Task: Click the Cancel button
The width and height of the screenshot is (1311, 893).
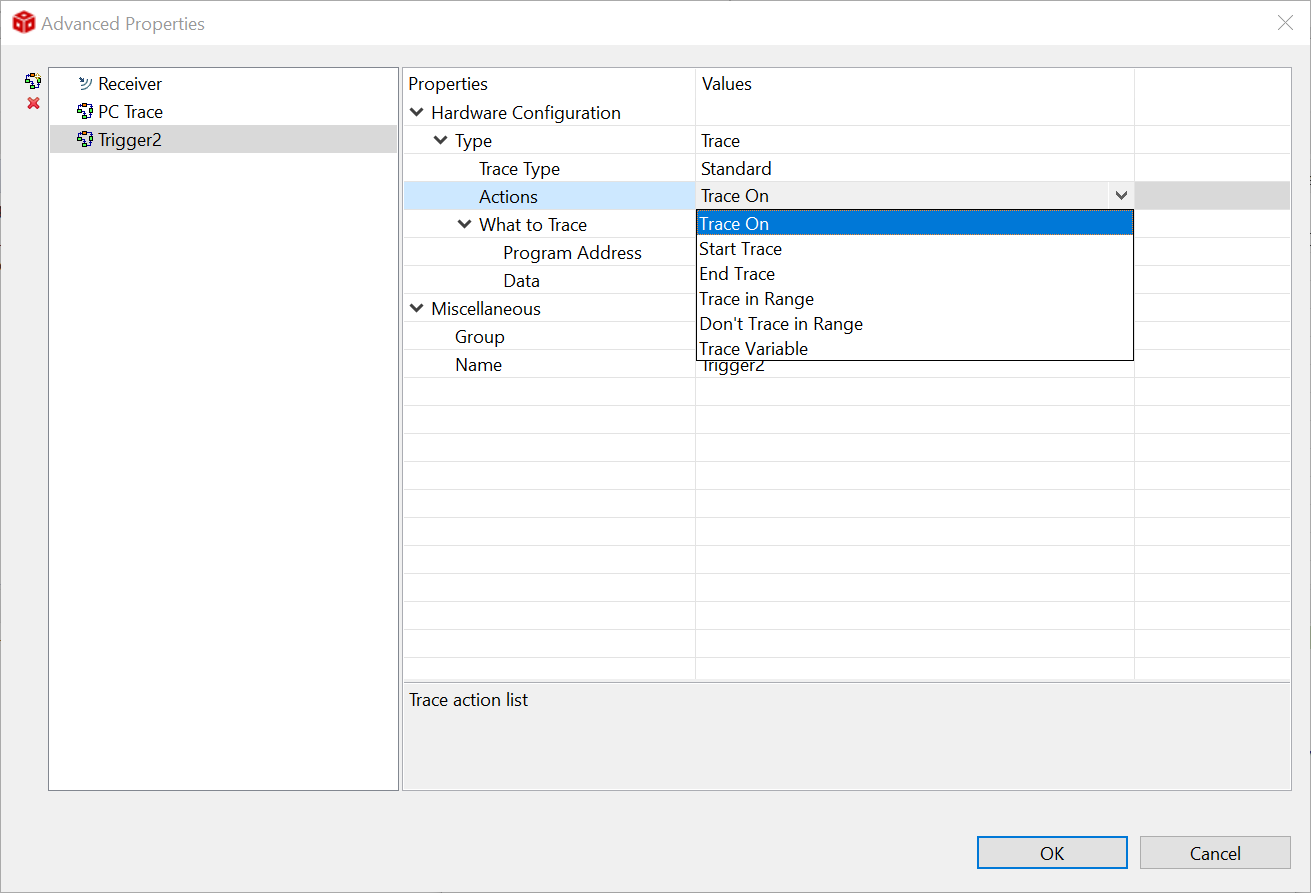Action: [x=1215, y=853]
